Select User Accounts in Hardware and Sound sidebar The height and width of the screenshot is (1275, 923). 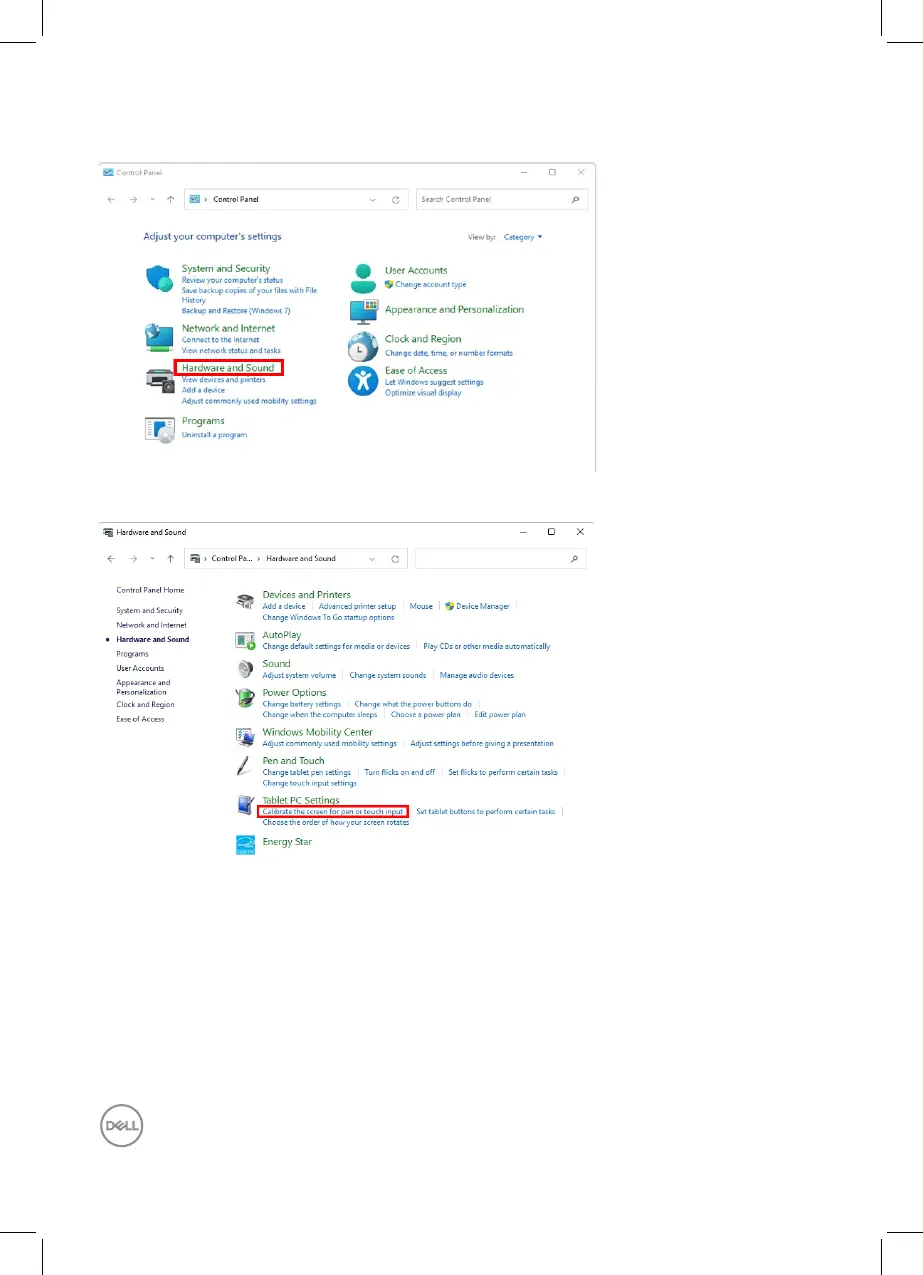(x=140, y=668)
